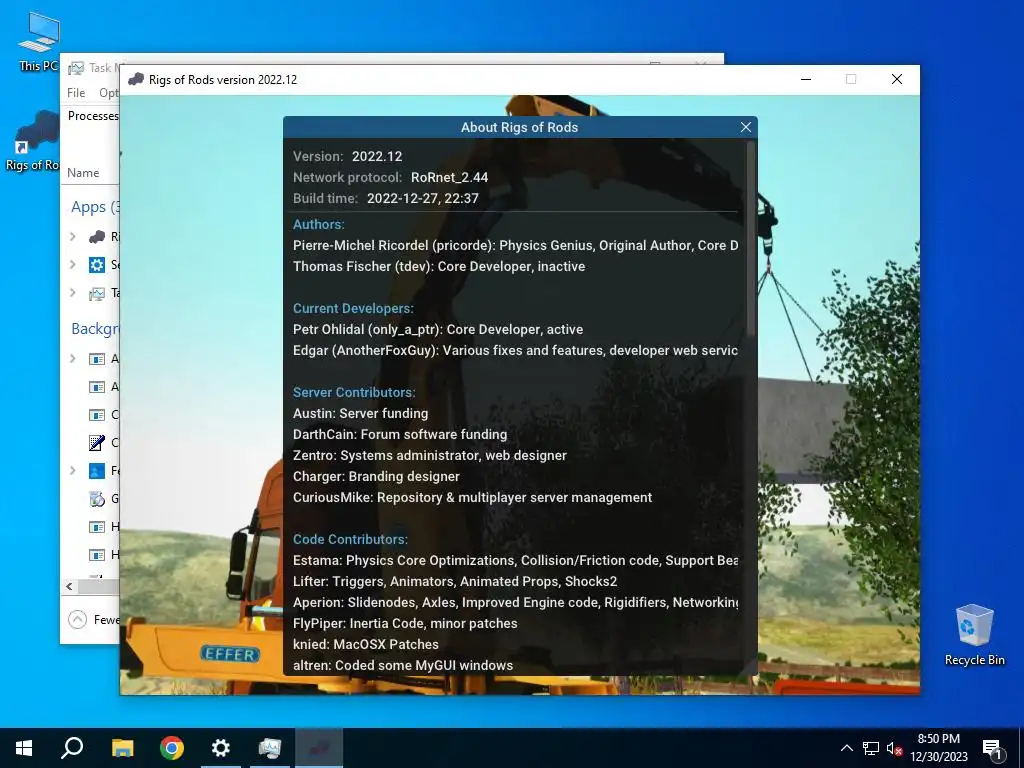Image resolution: width=1024 pixels, height=768 pixels.
Task: Open Task Manager File menu
Action: pos(76,93)
